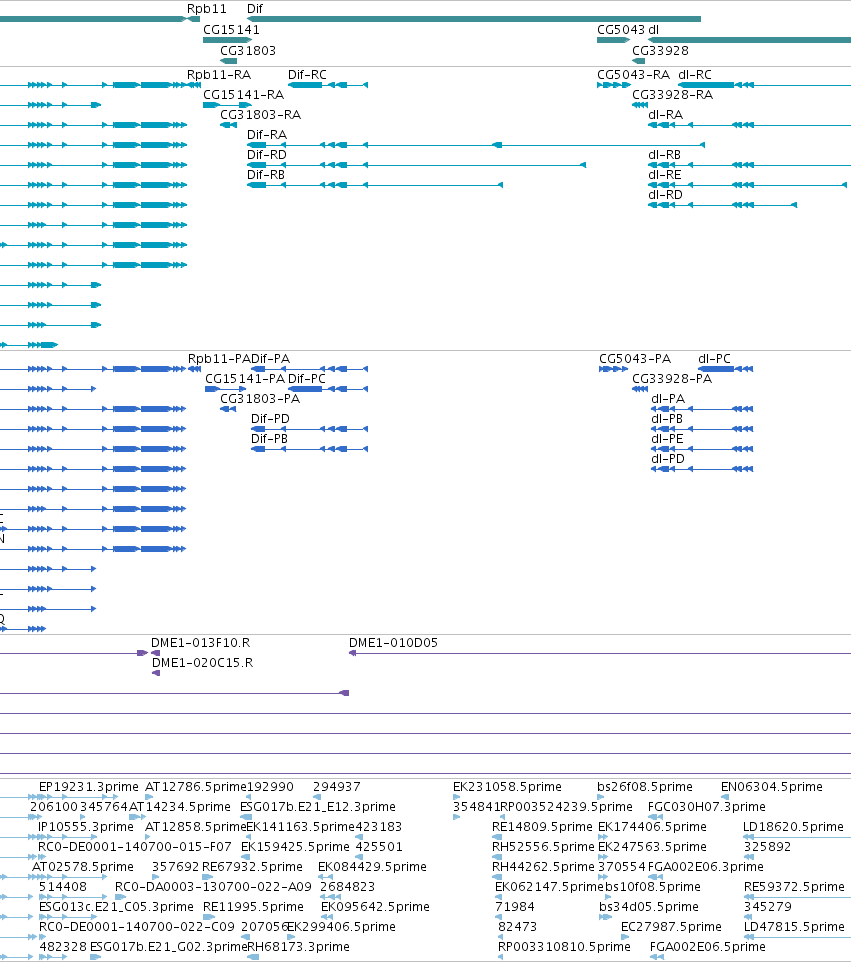This screenshot has height=962, width=851.
Task: Select EST RP003310810.5prime
Action: pos(564,947)
